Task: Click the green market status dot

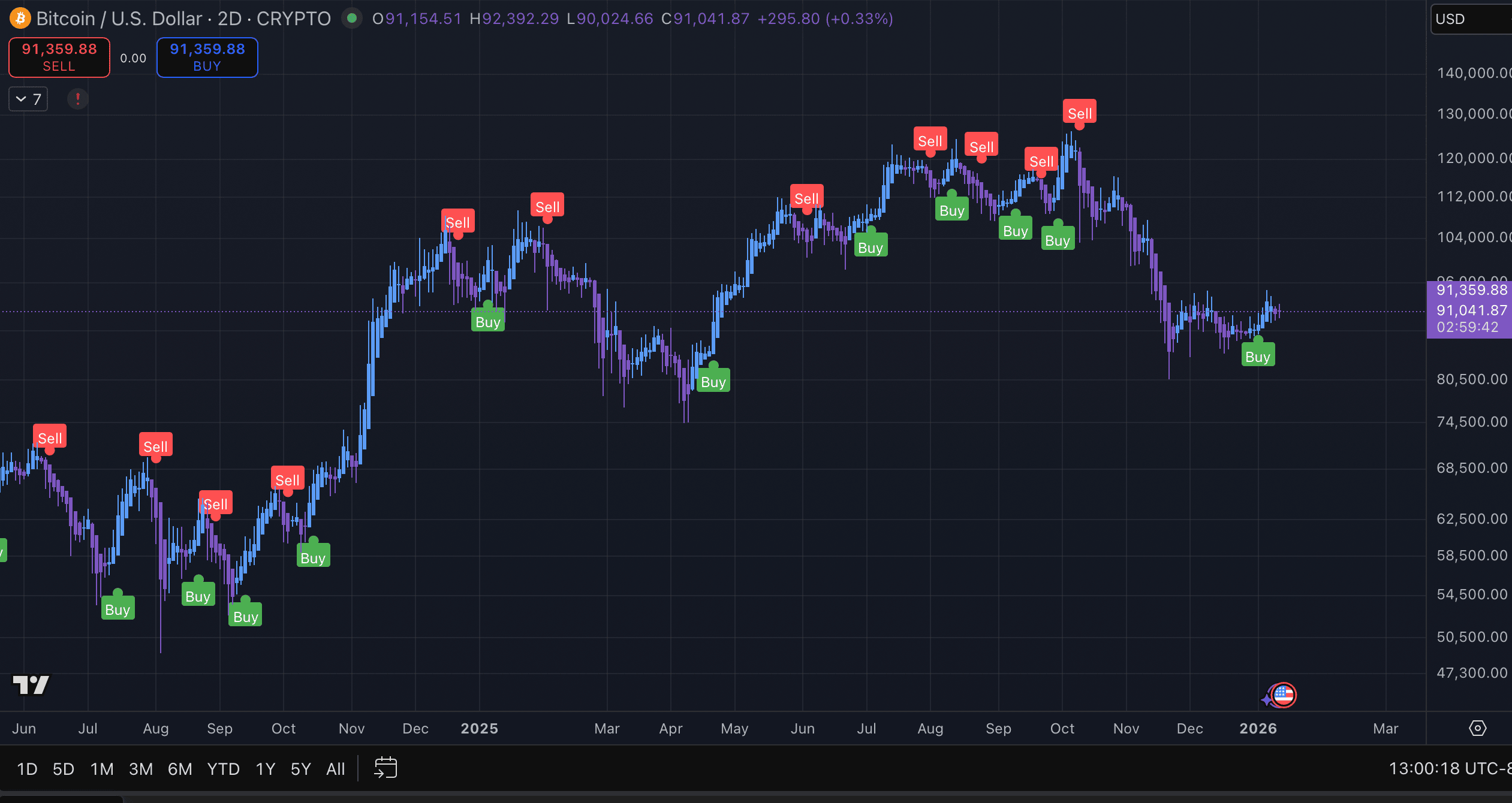Action: tap(352, 19)
